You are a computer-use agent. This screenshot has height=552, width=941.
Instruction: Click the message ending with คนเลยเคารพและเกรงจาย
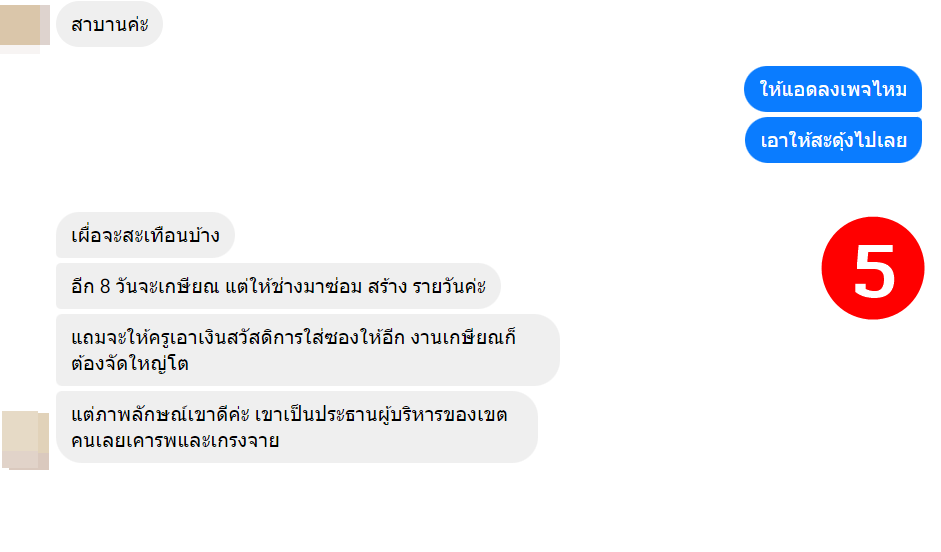point(296,427)
